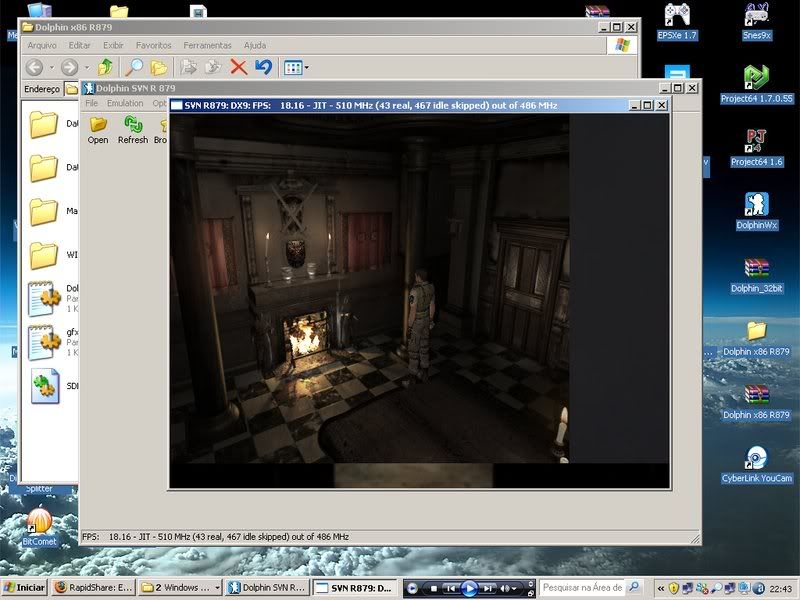Click the Move To folder icon

188,67
